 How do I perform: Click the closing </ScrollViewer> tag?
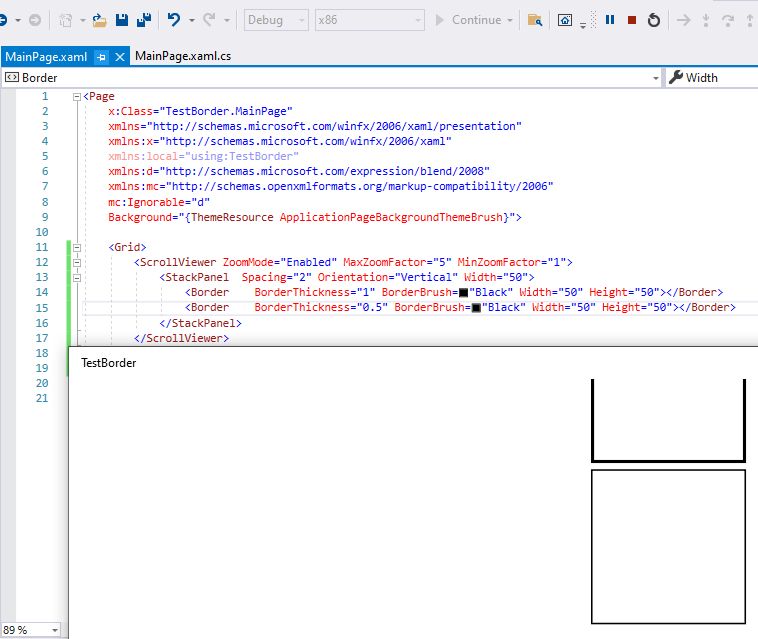coord(181,338)
